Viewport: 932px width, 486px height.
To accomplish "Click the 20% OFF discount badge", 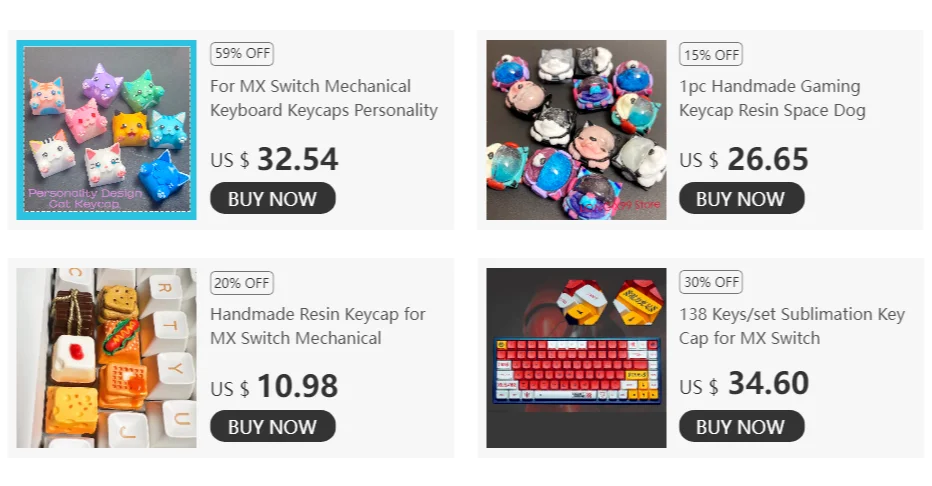I will pos(242,283).
